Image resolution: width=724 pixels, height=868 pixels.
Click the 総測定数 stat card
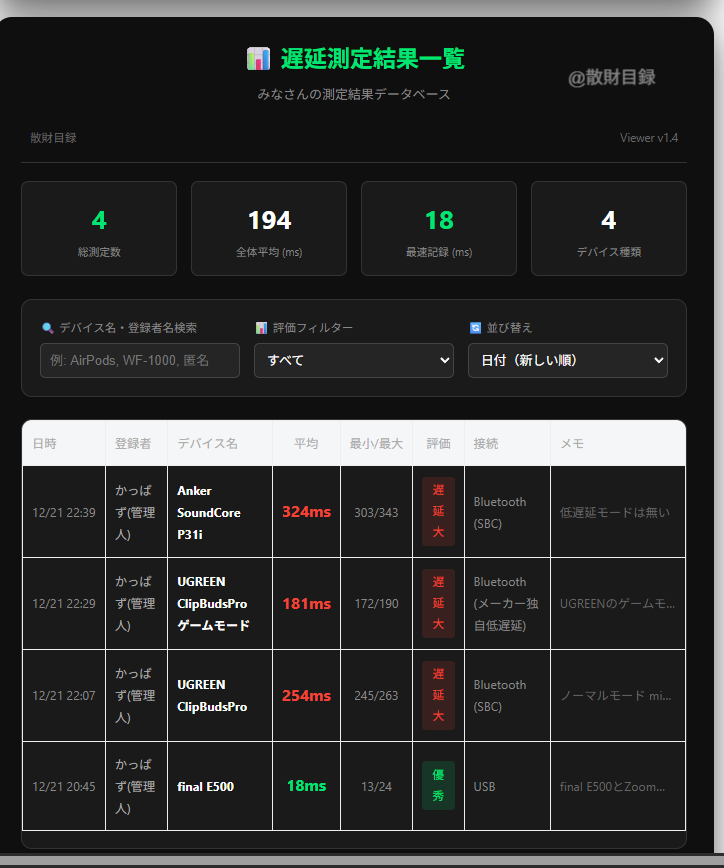[x=99, y=228]
